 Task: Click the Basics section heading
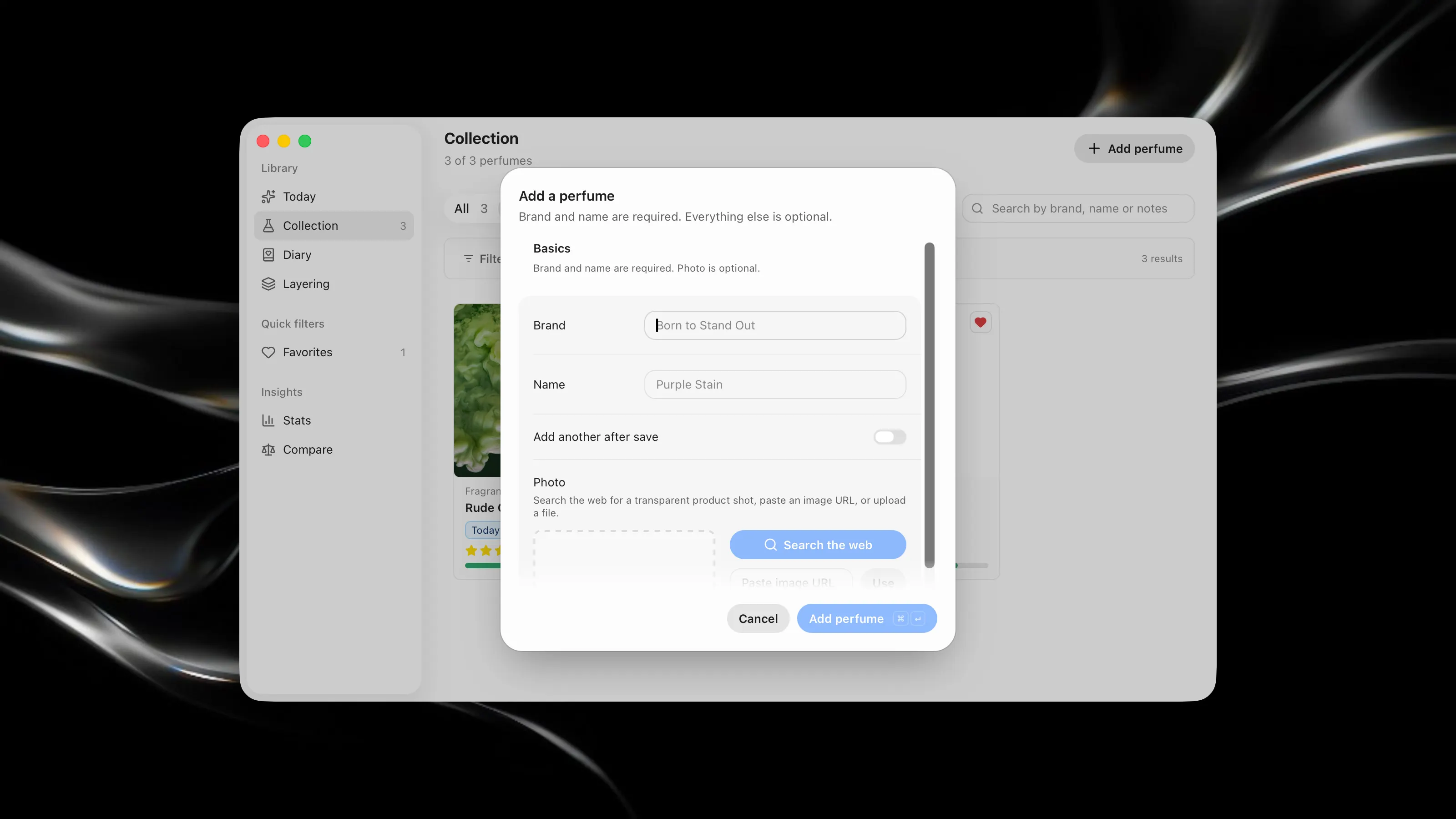[x=551, y=249]
